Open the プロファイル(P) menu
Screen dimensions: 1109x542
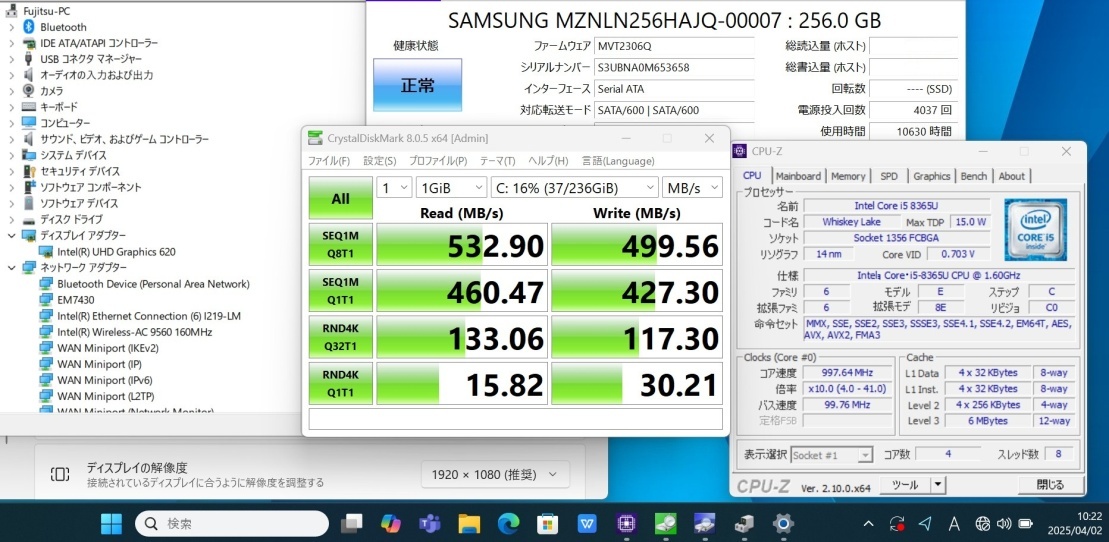pos(438,161)
